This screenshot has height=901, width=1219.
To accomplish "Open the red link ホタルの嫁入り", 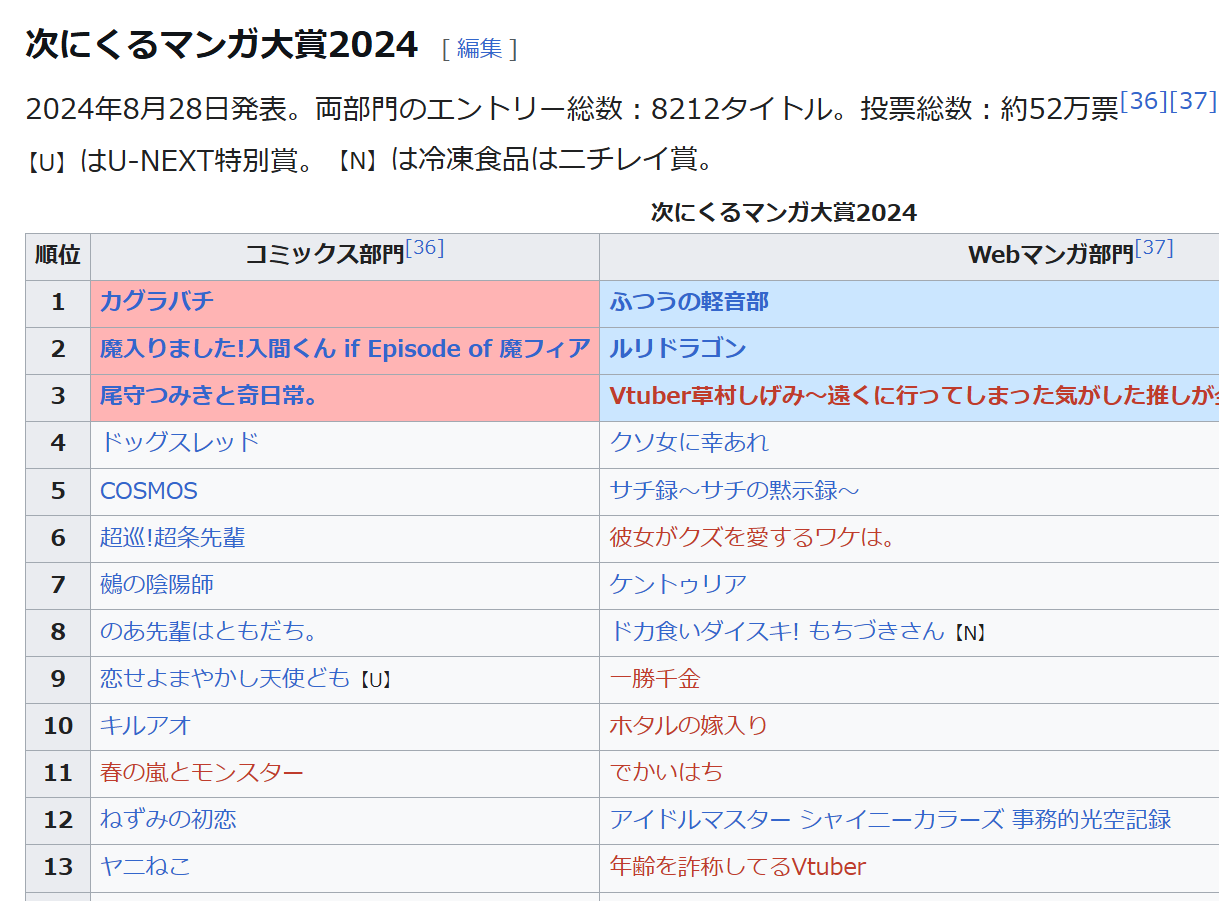I will 689,725.
